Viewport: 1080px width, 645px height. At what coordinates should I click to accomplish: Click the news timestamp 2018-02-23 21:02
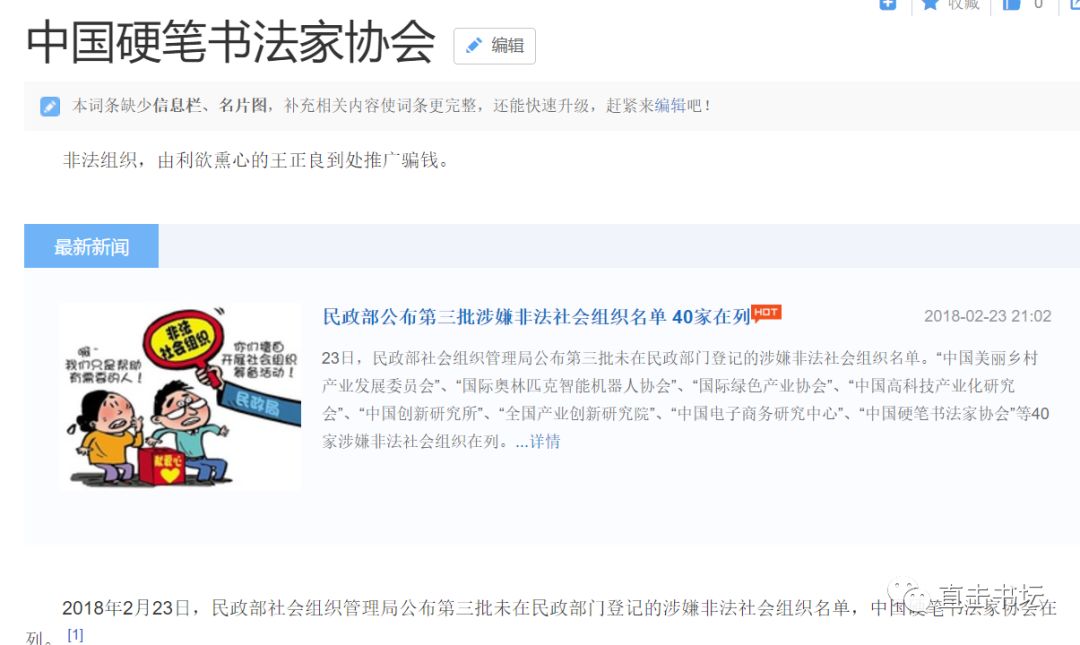click(987, 316)
